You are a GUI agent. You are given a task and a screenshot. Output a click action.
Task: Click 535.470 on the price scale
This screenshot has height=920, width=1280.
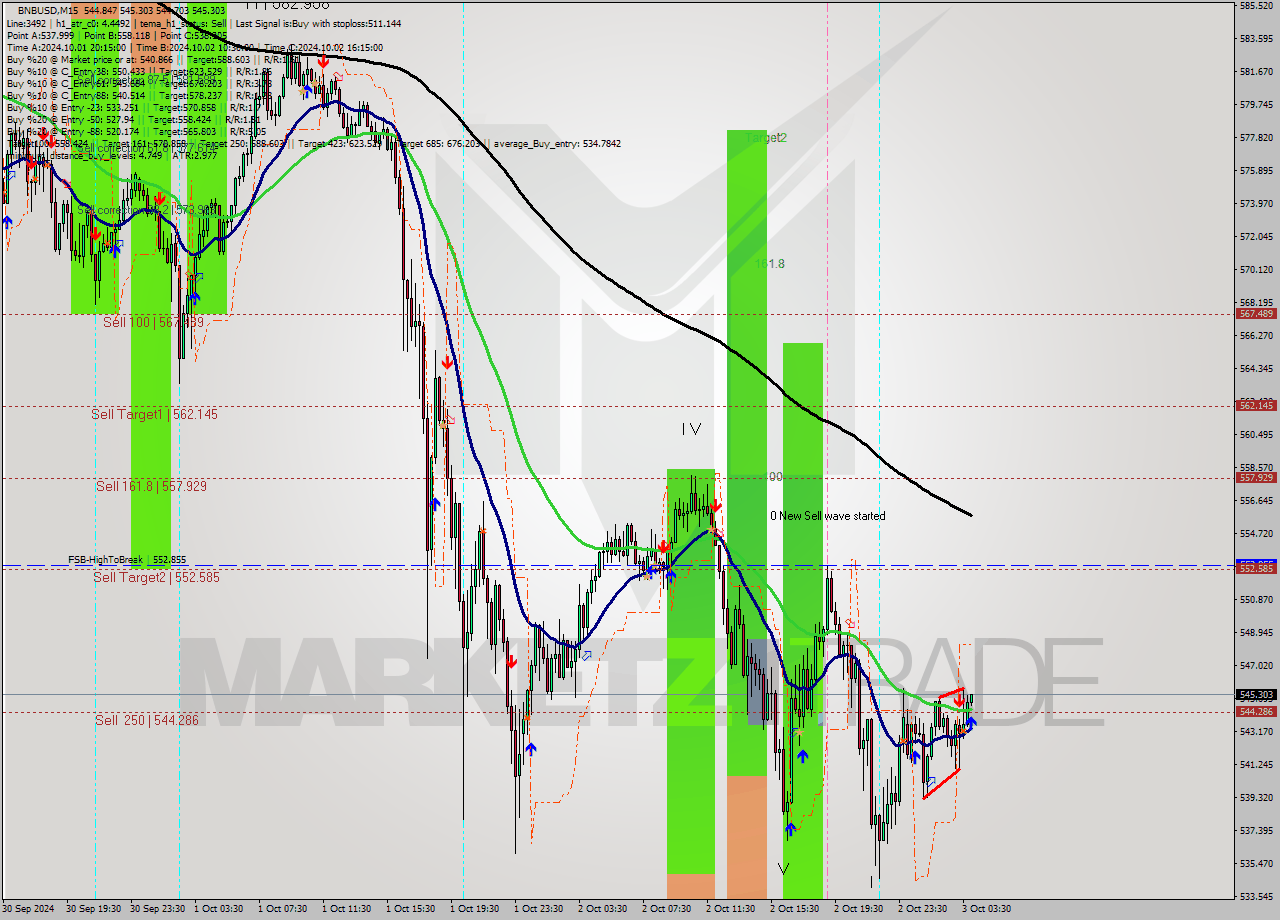click(x=1256, y=863)
